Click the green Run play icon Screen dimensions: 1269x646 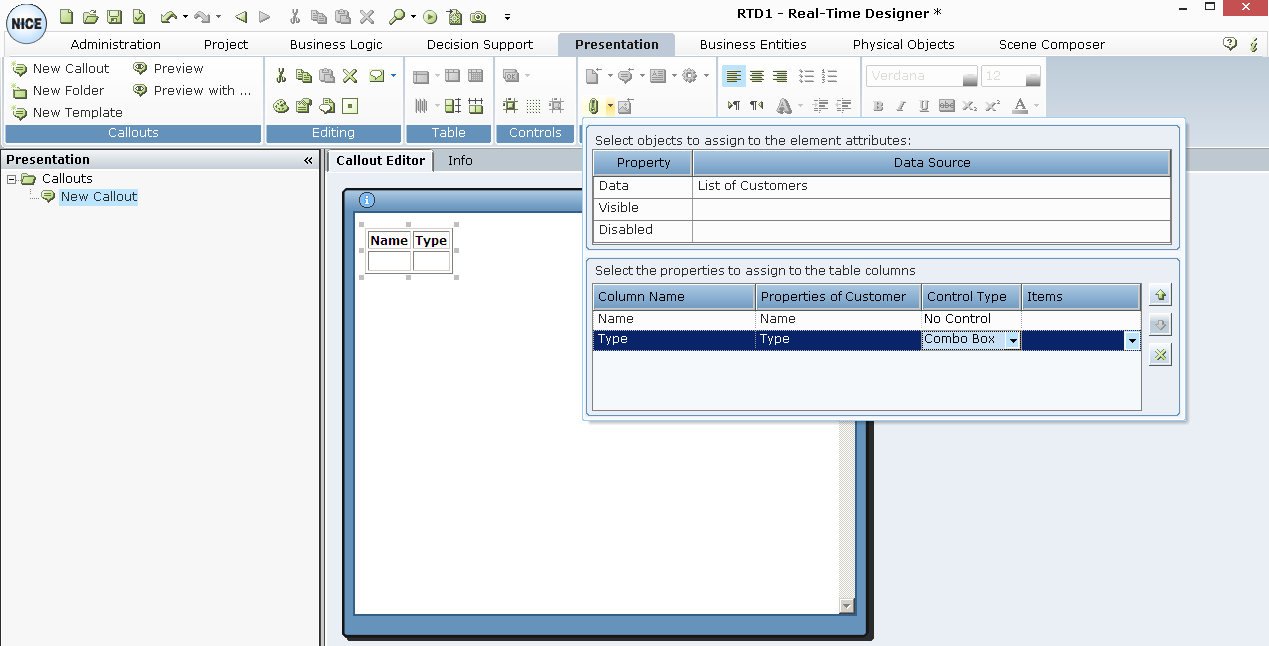coord(430,16)
